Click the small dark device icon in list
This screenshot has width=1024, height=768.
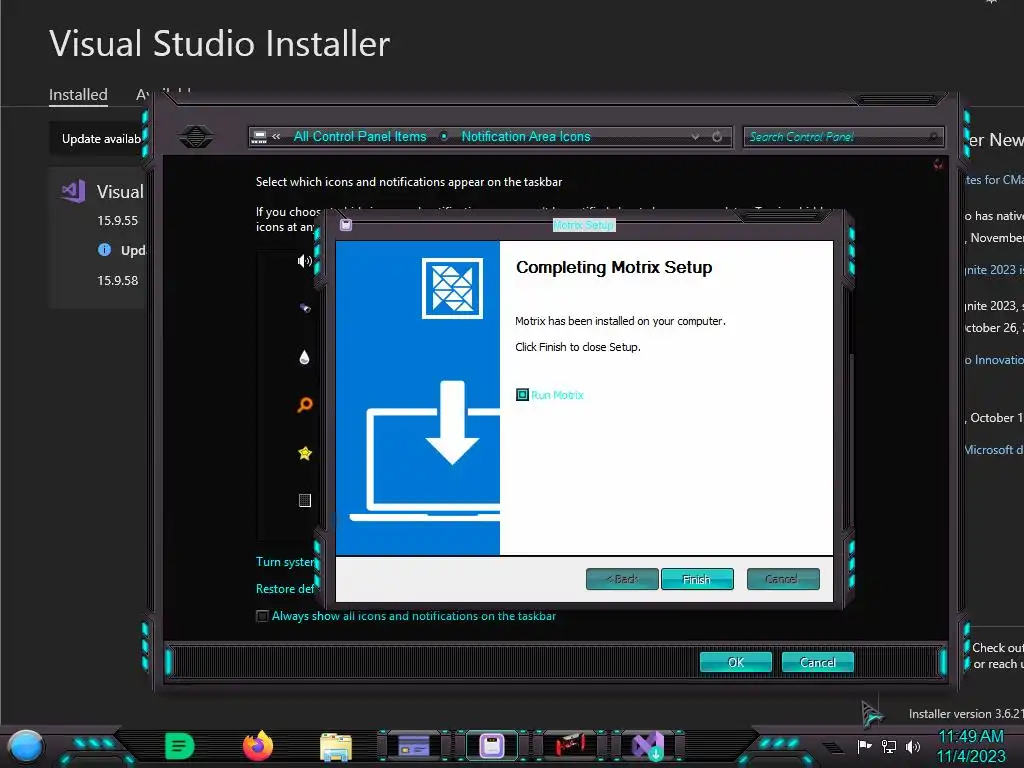click(305, 308)
